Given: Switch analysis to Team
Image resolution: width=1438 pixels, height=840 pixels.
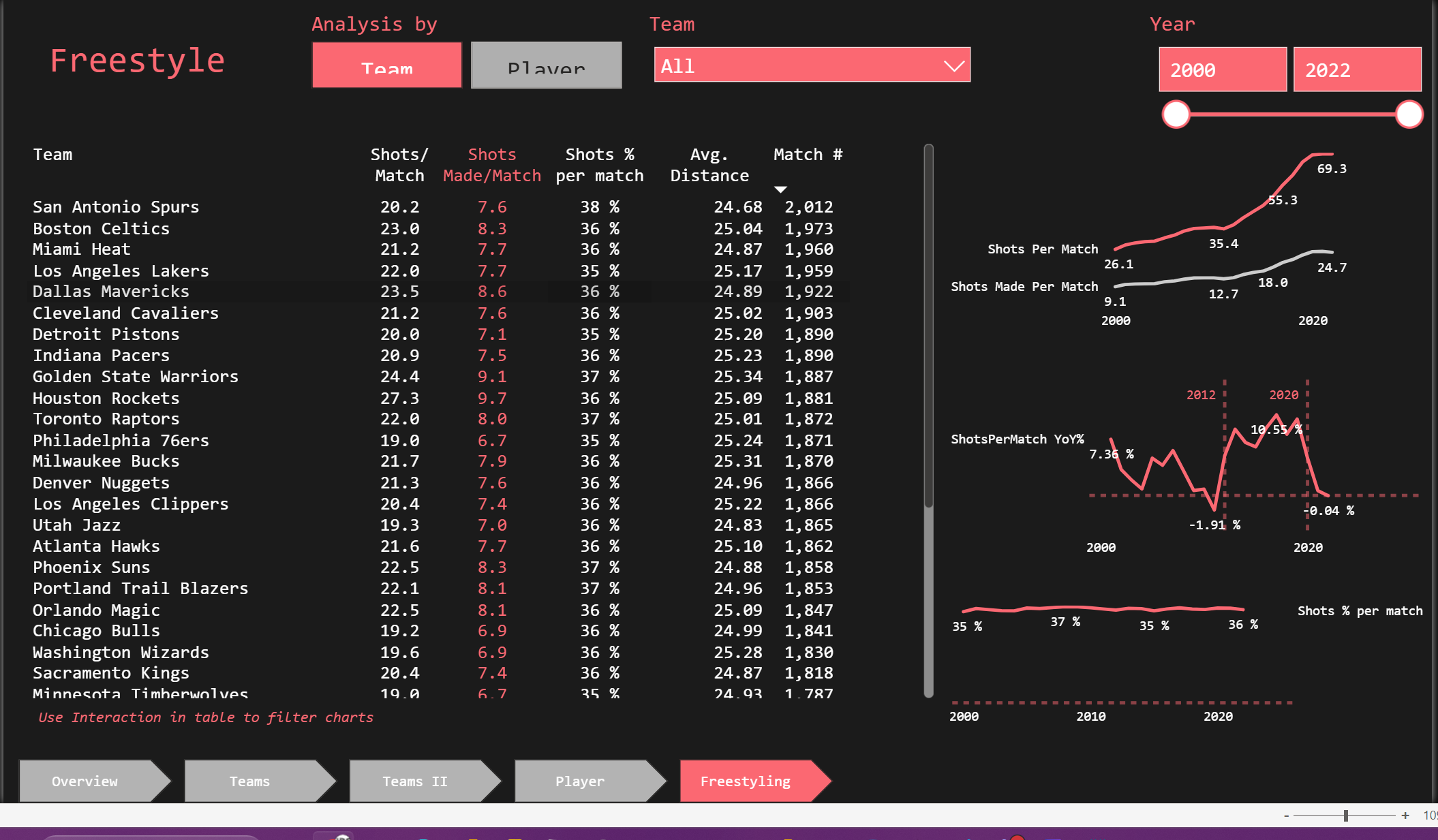Looking at the screenshot, I should tap(386, 65).
